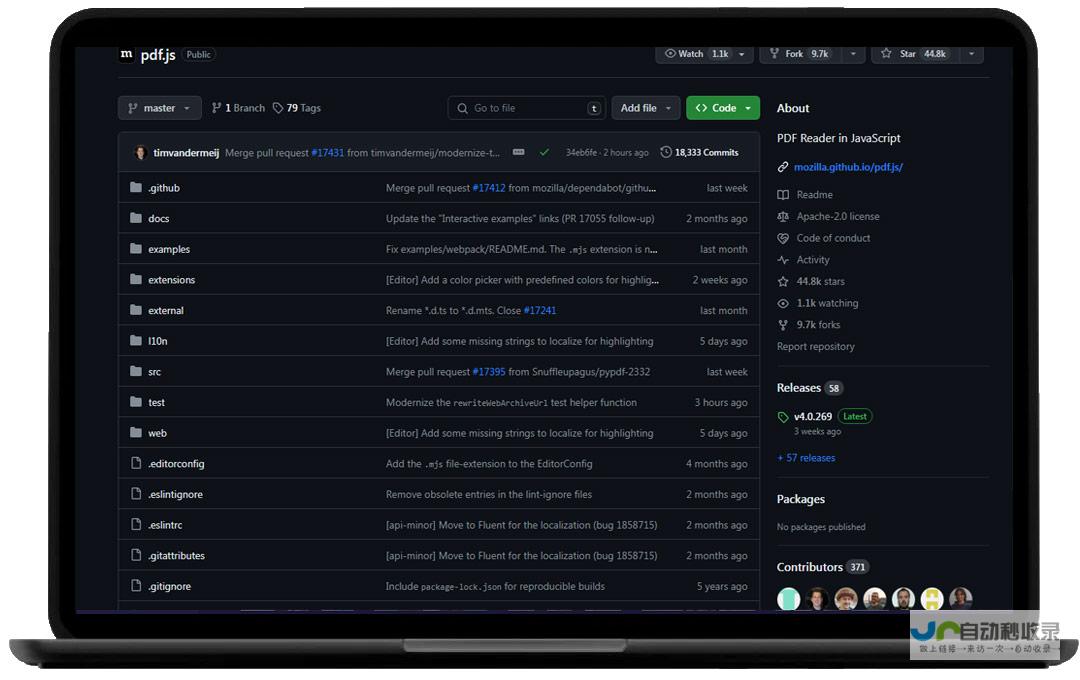
Task: Open the green Code dropdown button
Action: coord(723,108)
